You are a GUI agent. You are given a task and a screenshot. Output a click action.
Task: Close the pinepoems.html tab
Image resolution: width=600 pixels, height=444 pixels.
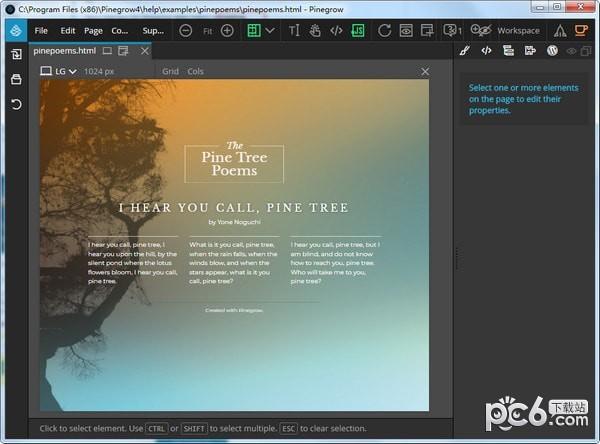[145, 50]
